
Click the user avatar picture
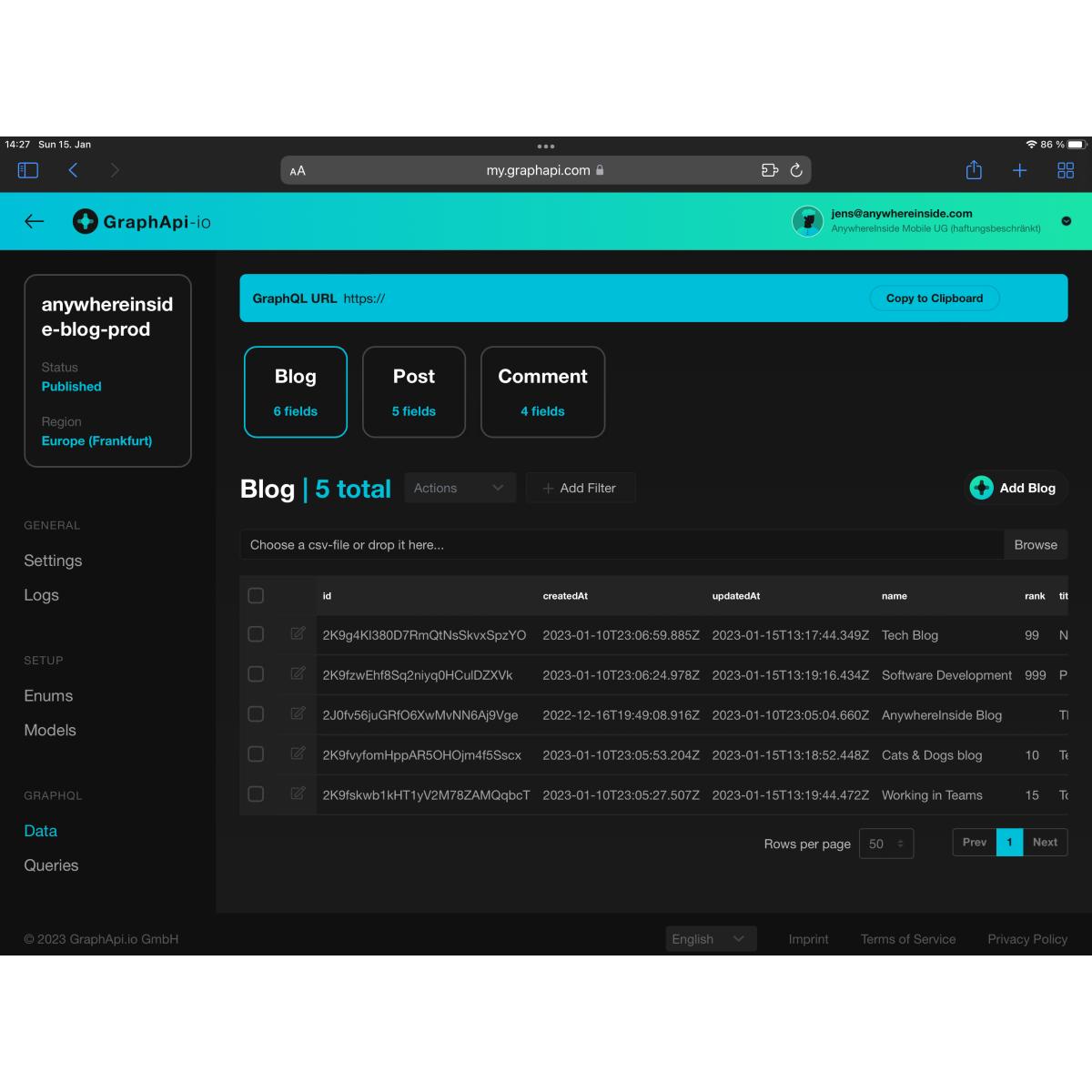tap(808, 221)
